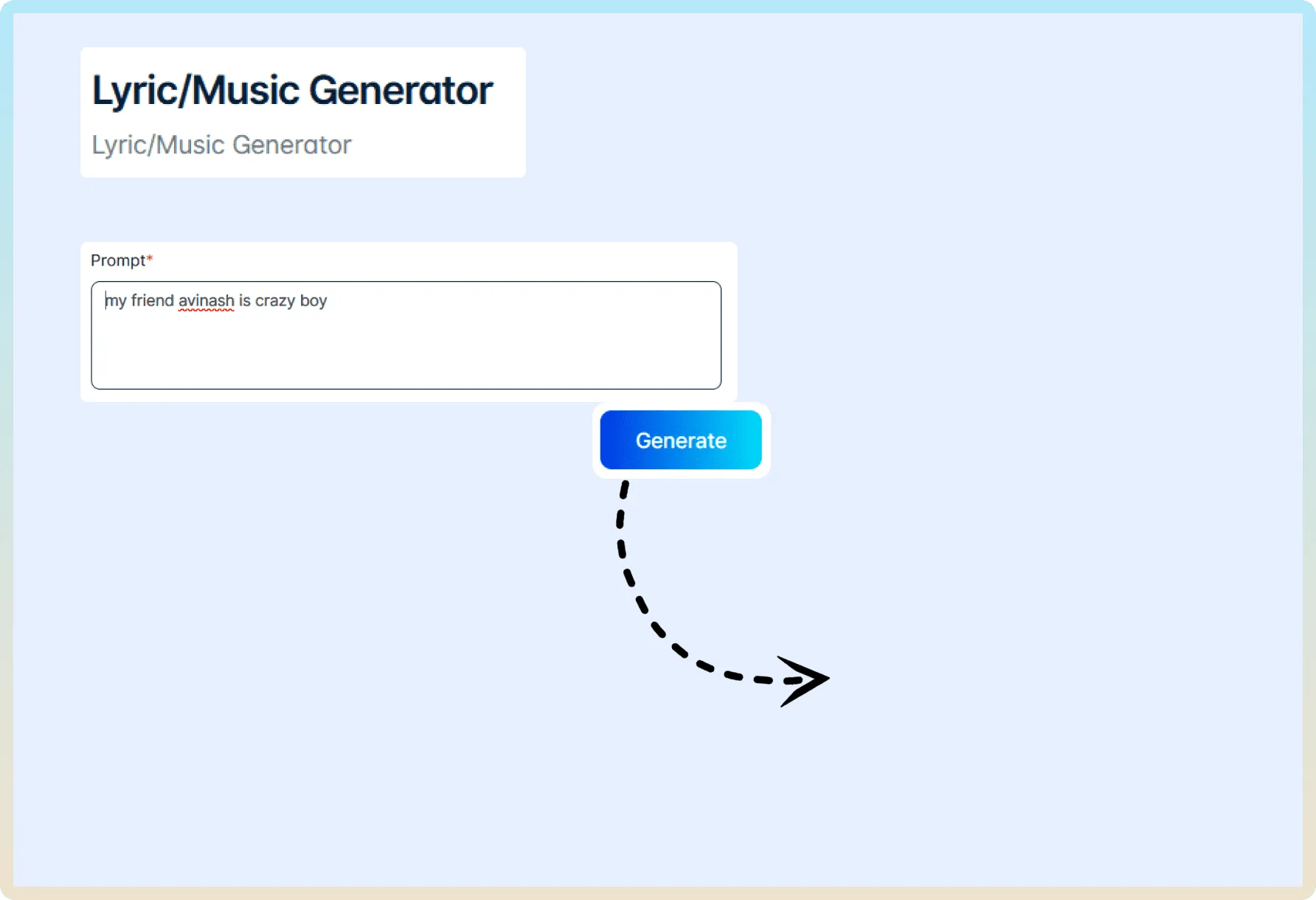
Task: Click the bold Lyric/Music Generator heading
Action: [292, 91]
